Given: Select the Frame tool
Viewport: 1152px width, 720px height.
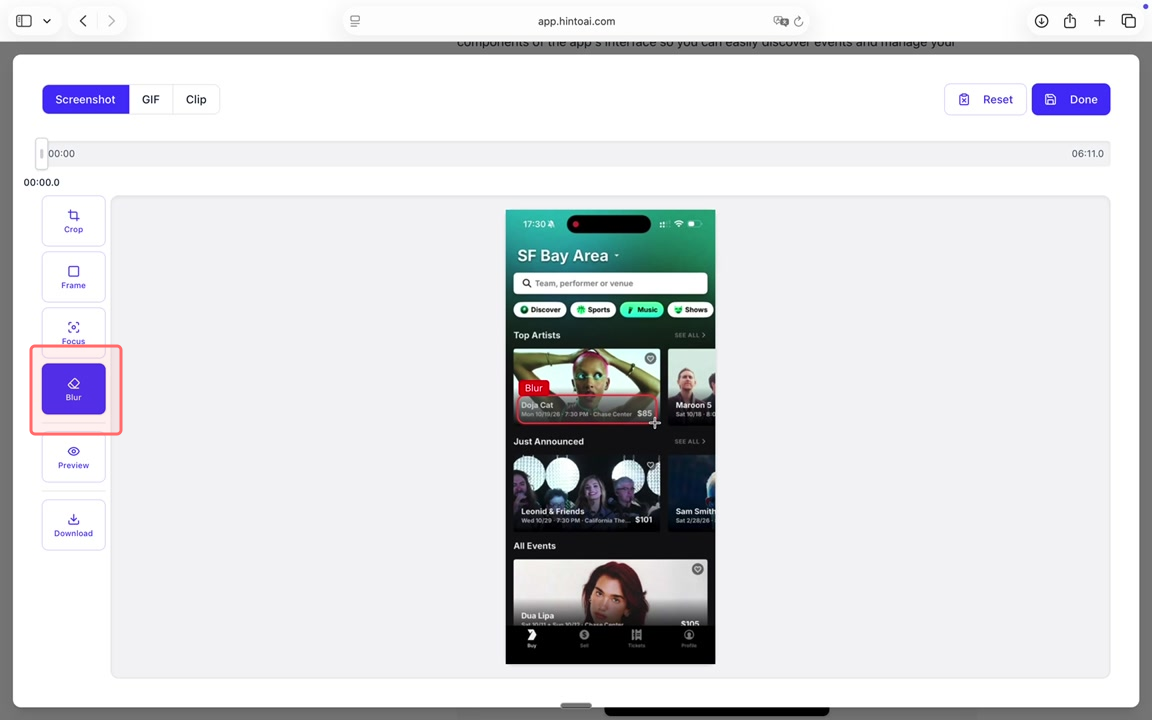Looking at the screenshot, I should [73, 277].
